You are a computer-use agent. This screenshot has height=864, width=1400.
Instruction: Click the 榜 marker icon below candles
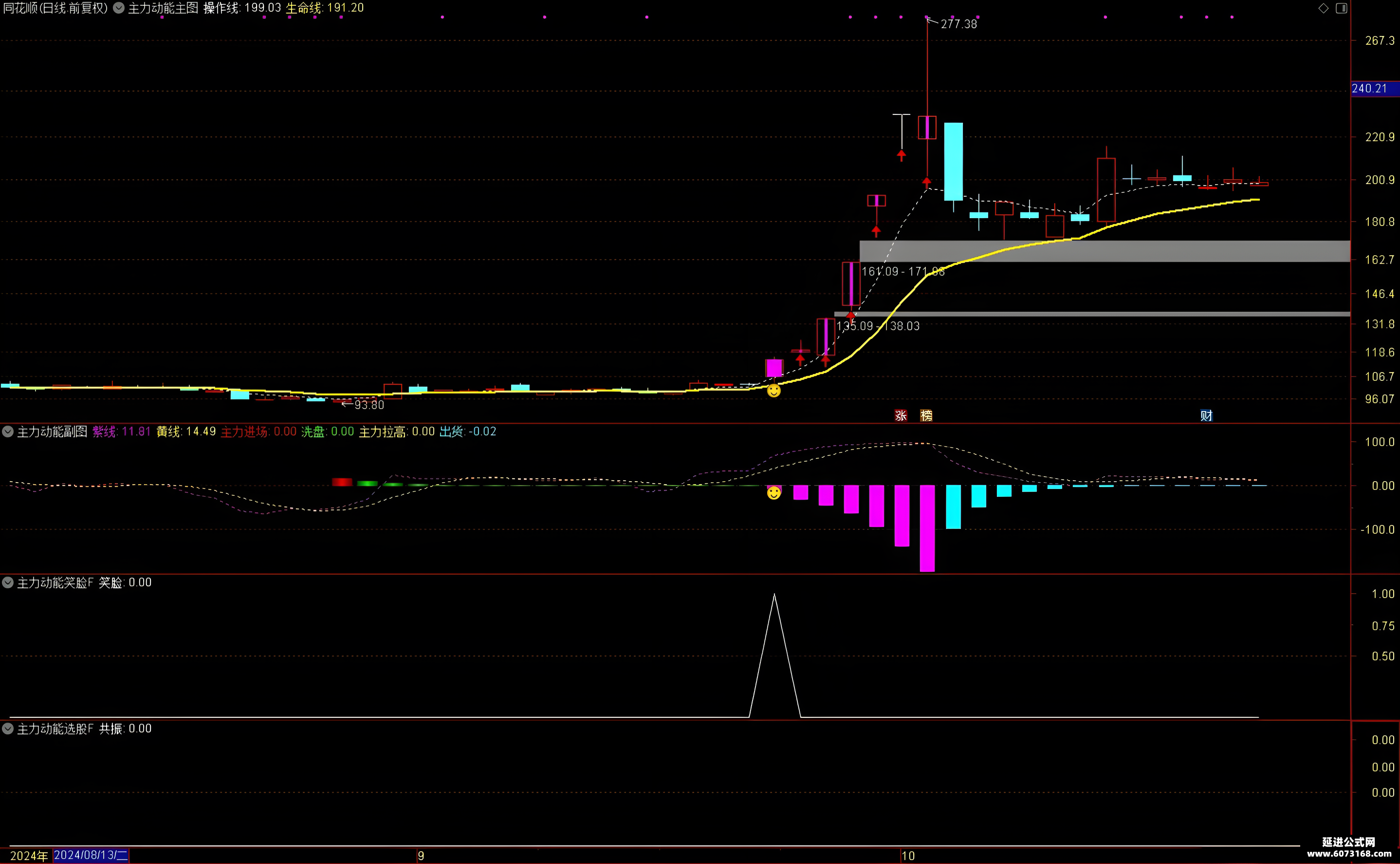926,415
